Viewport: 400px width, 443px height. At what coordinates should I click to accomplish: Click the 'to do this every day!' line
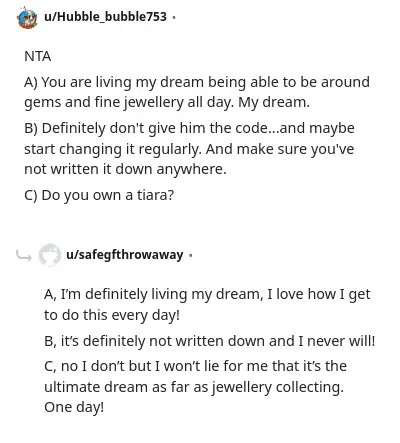(x=112, y=315)
